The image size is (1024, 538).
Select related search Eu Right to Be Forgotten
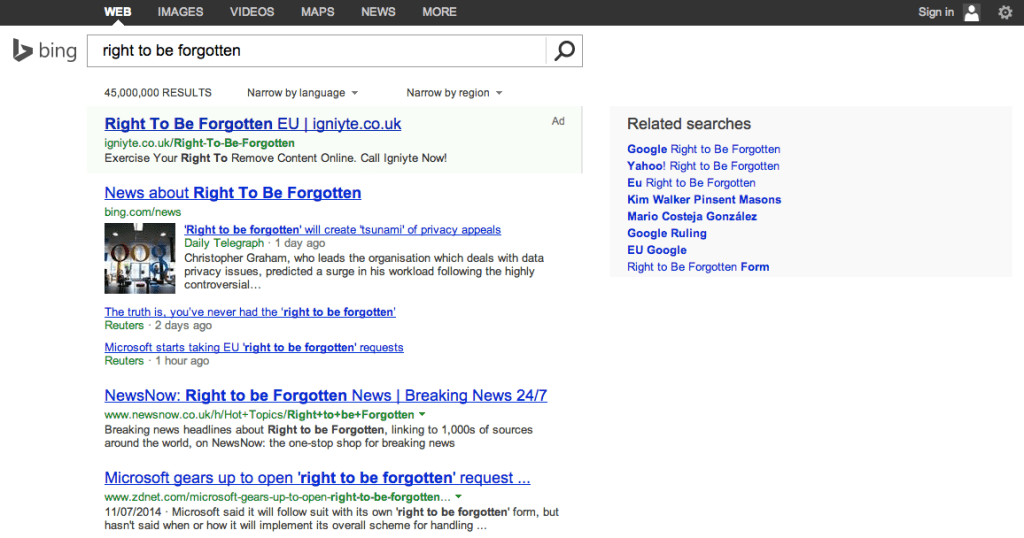[691, 183]
